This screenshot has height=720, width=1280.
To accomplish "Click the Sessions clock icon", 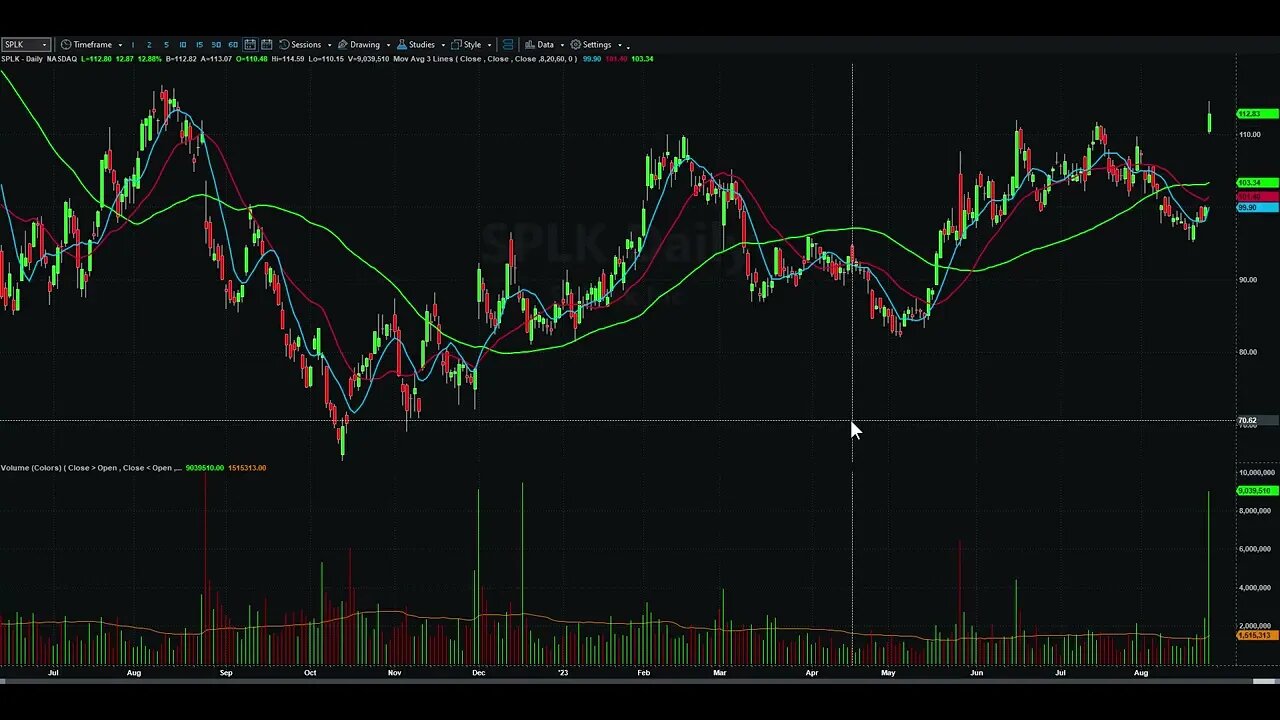I will (284, 45).
